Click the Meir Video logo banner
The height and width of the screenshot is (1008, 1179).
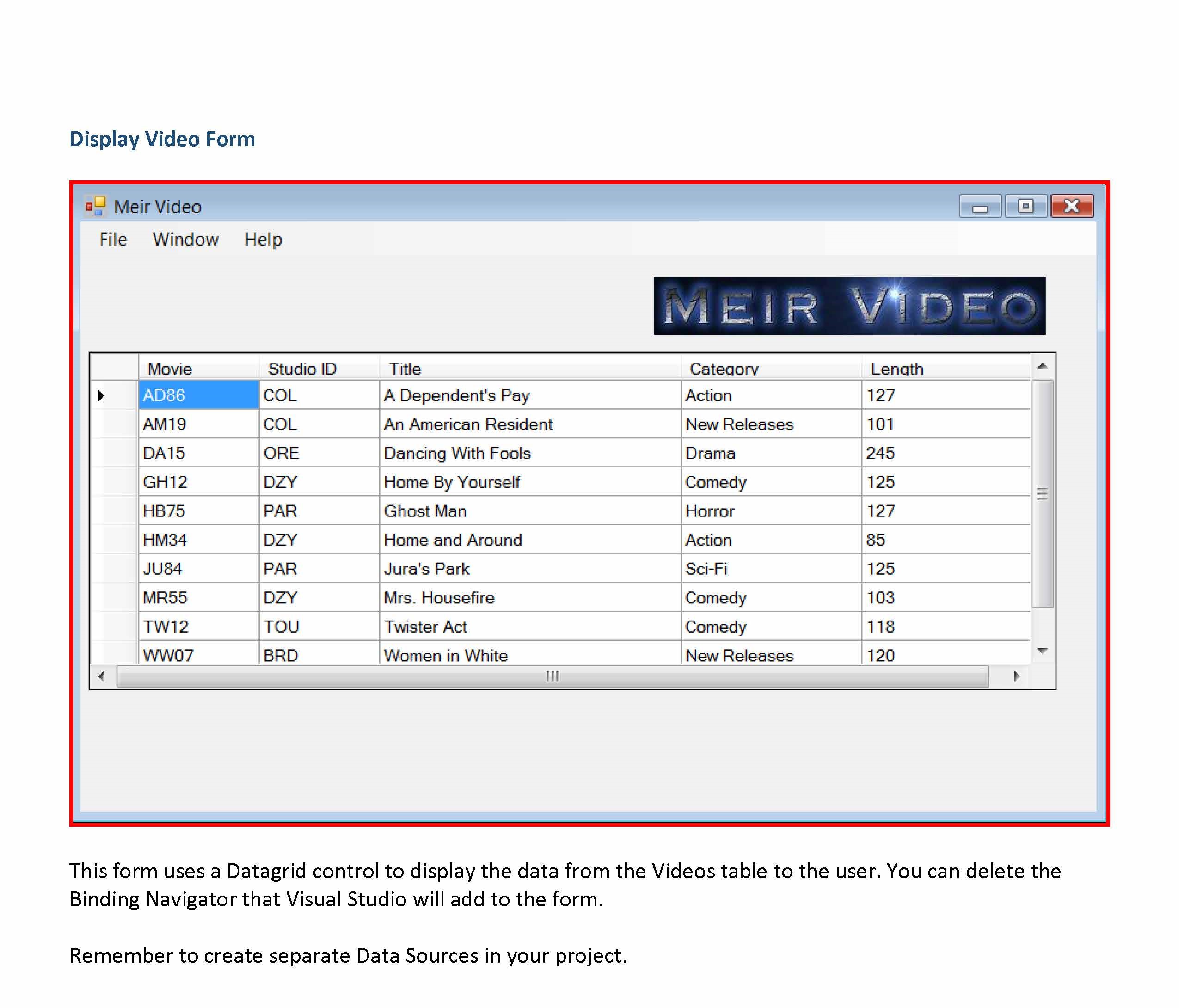[849, 306]
